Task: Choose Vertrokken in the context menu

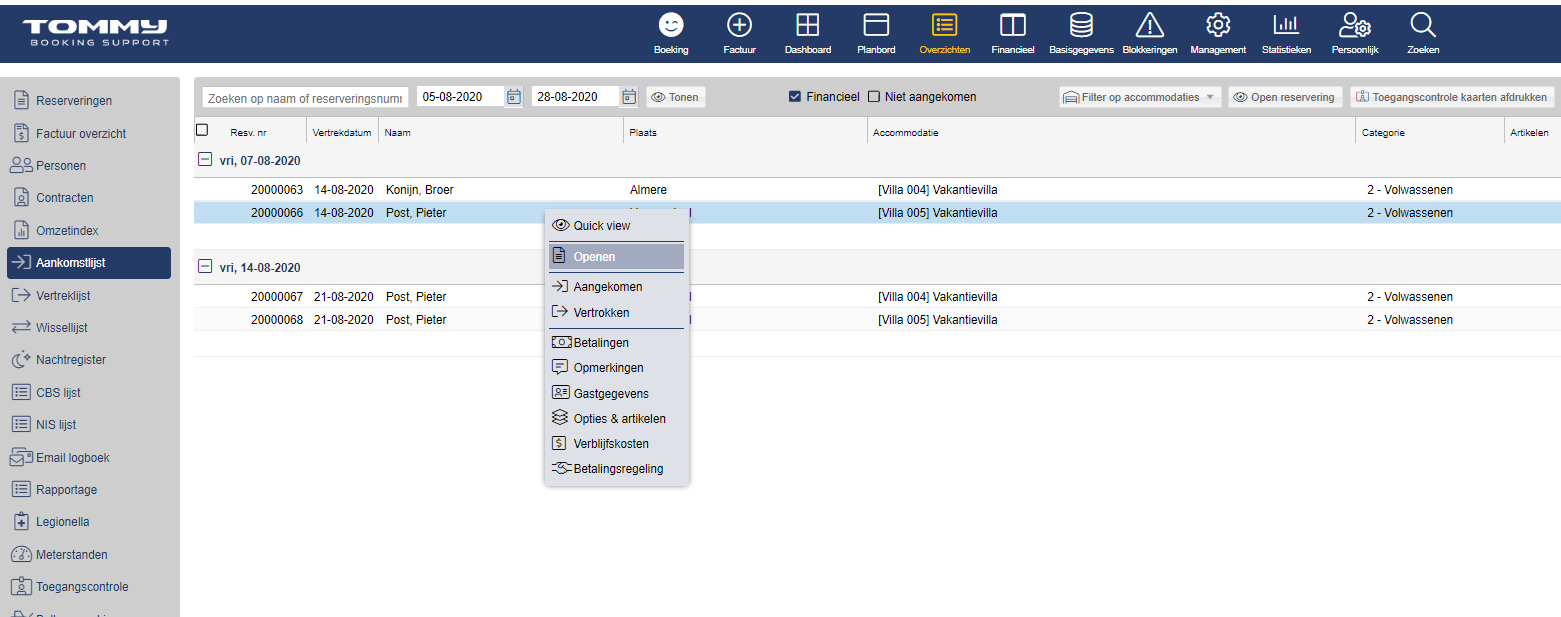Action: 616,313
